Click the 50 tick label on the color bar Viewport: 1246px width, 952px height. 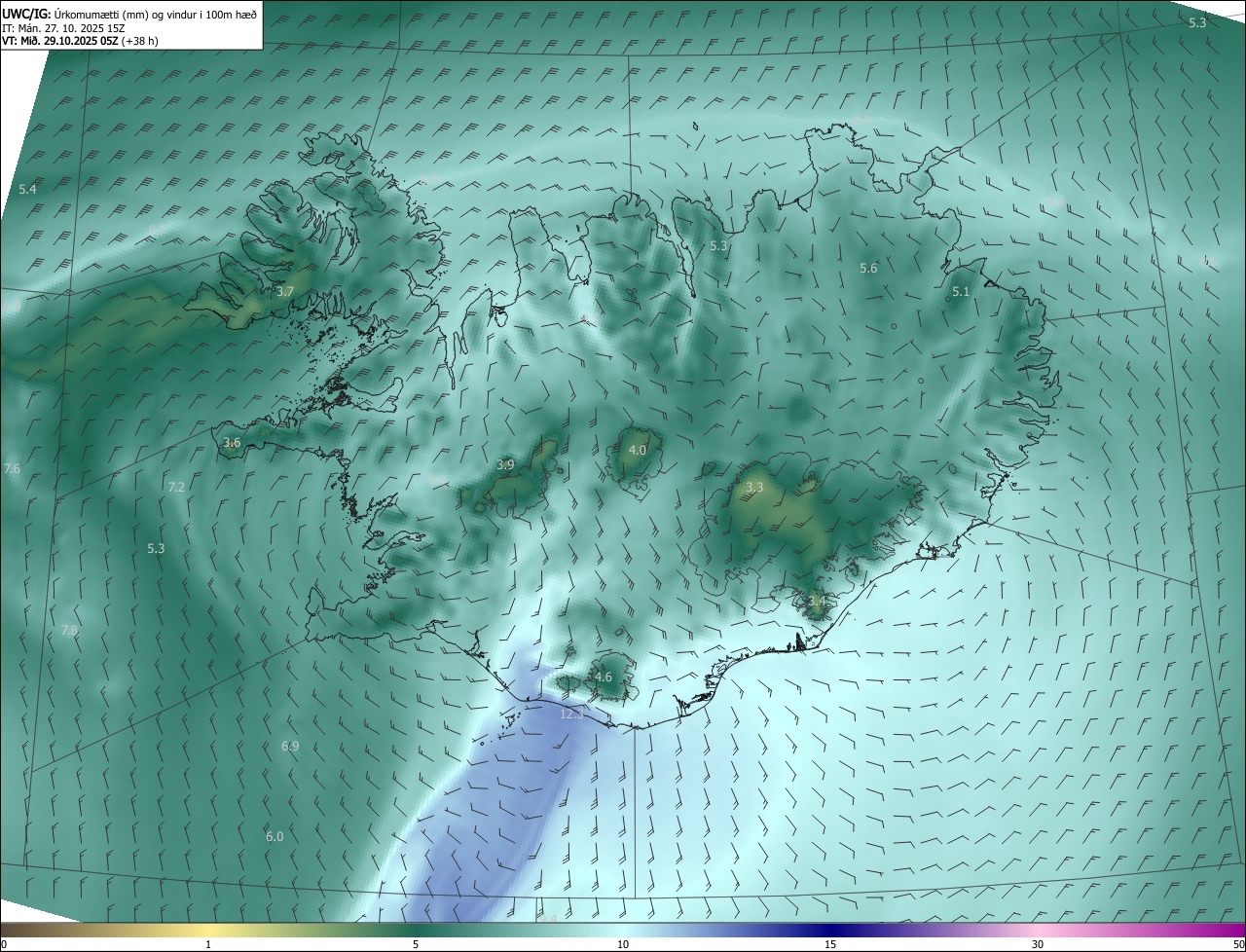click(x=1238, y=945)
